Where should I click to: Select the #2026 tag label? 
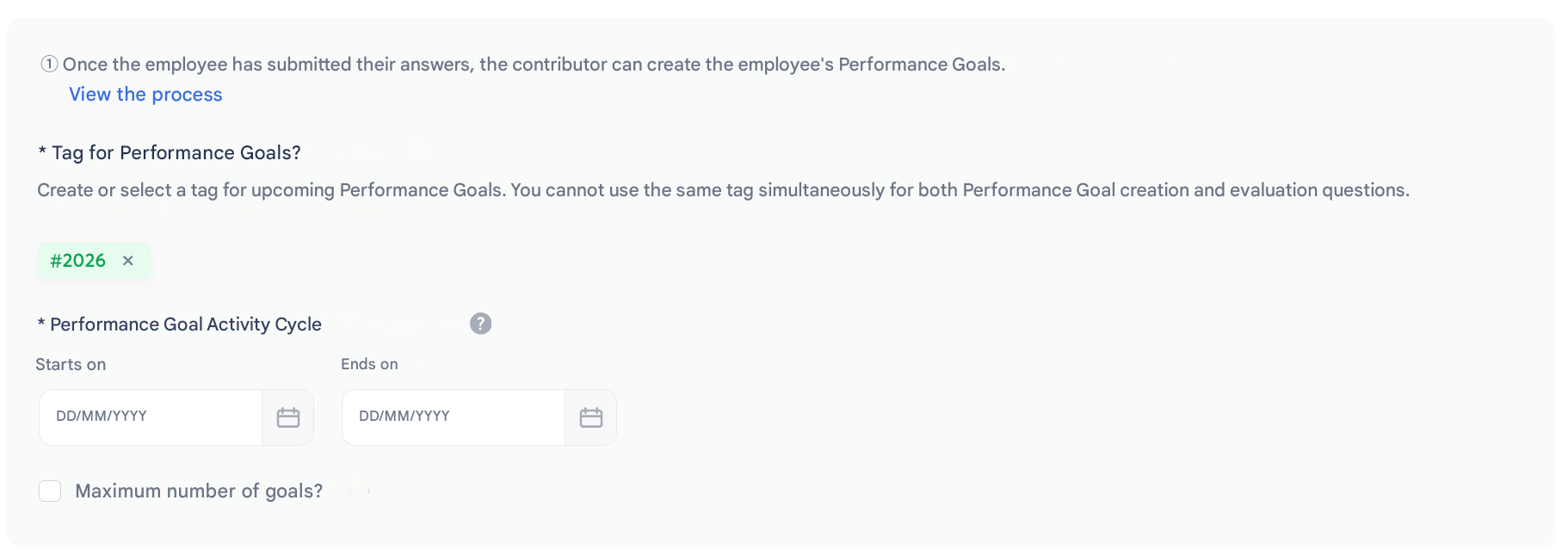pos(78,261)
